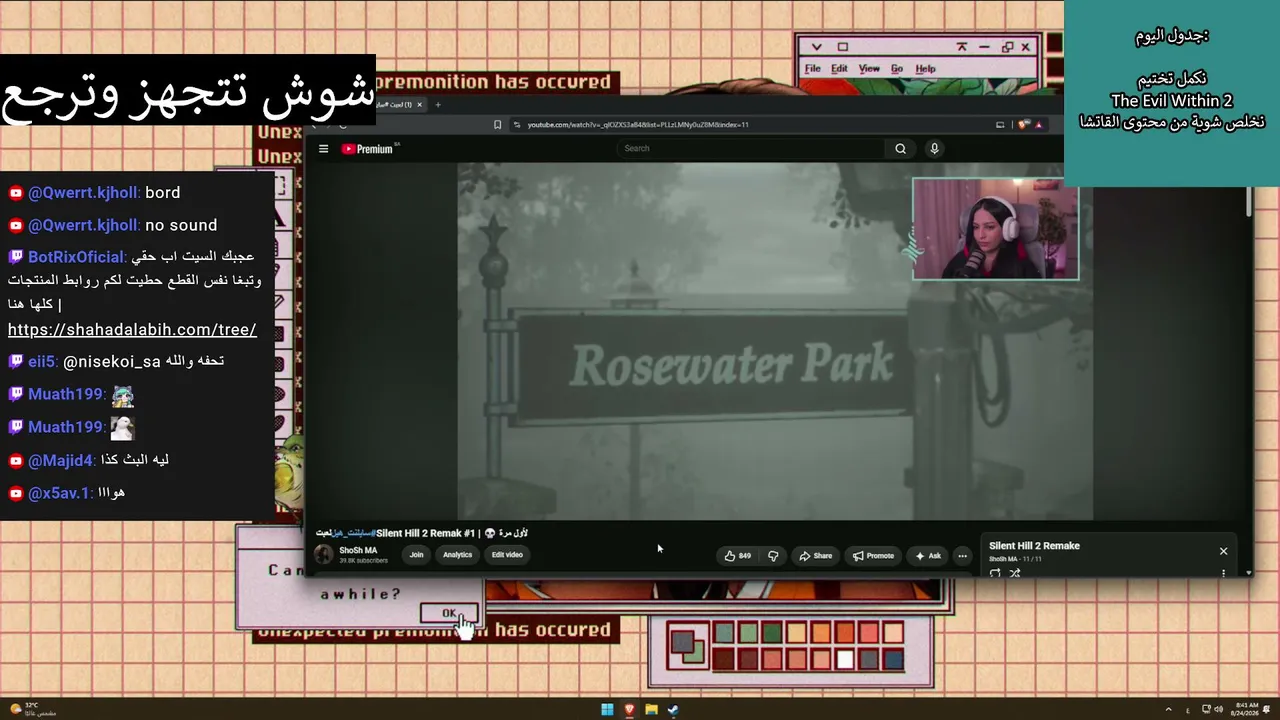Share the video
This screenshot has width=1280, height=720.
tap(815, 556)
